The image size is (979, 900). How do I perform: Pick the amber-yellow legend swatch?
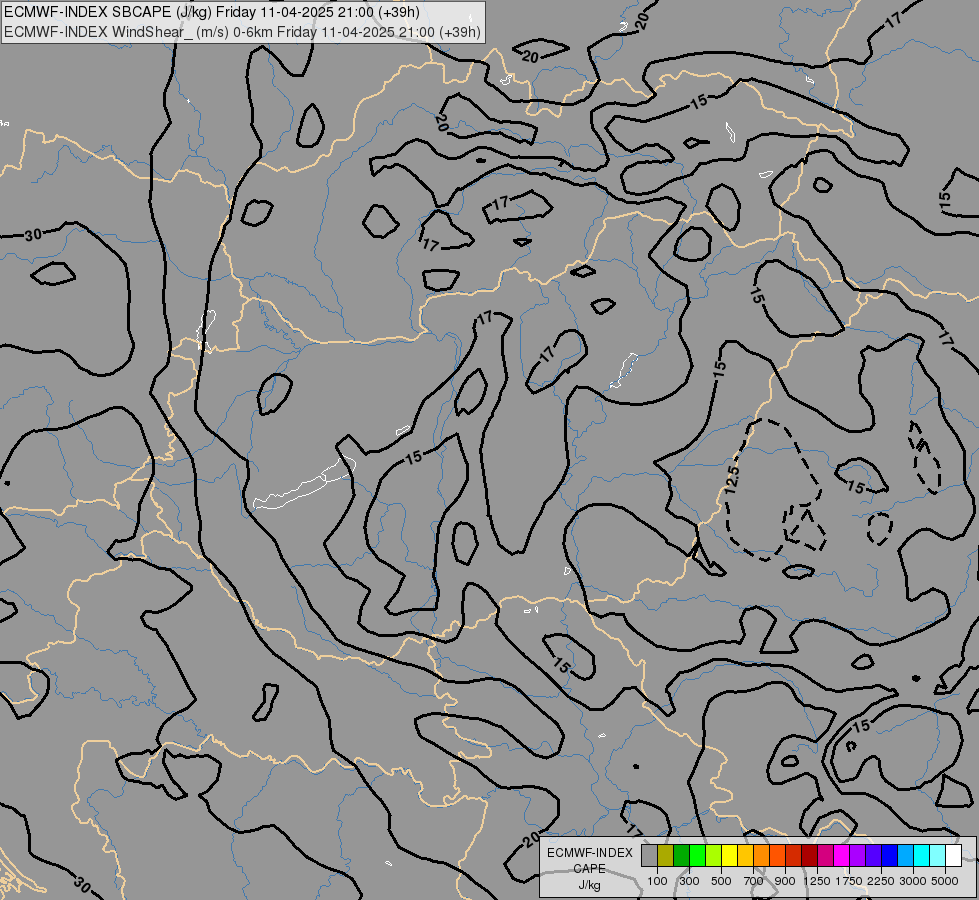(x=745, y=855)
